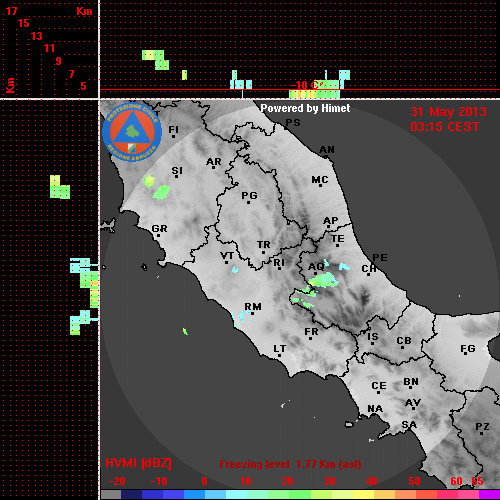Image resolution: width=500 pixels, height=500 pixels.
Task: Click the '7' height scale label
Action: (x=71, y=74)
